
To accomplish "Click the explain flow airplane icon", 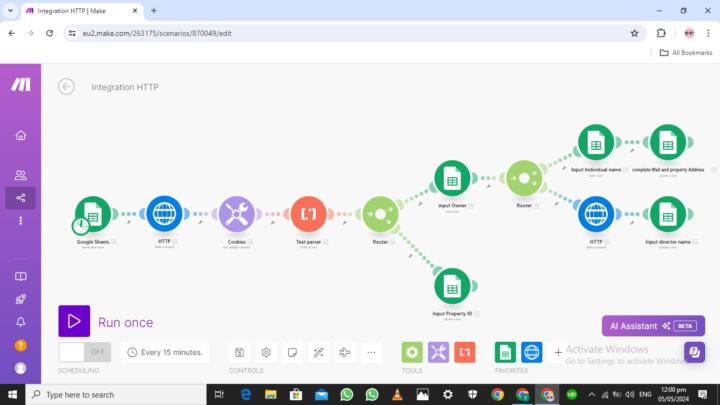I will point(345,352).
